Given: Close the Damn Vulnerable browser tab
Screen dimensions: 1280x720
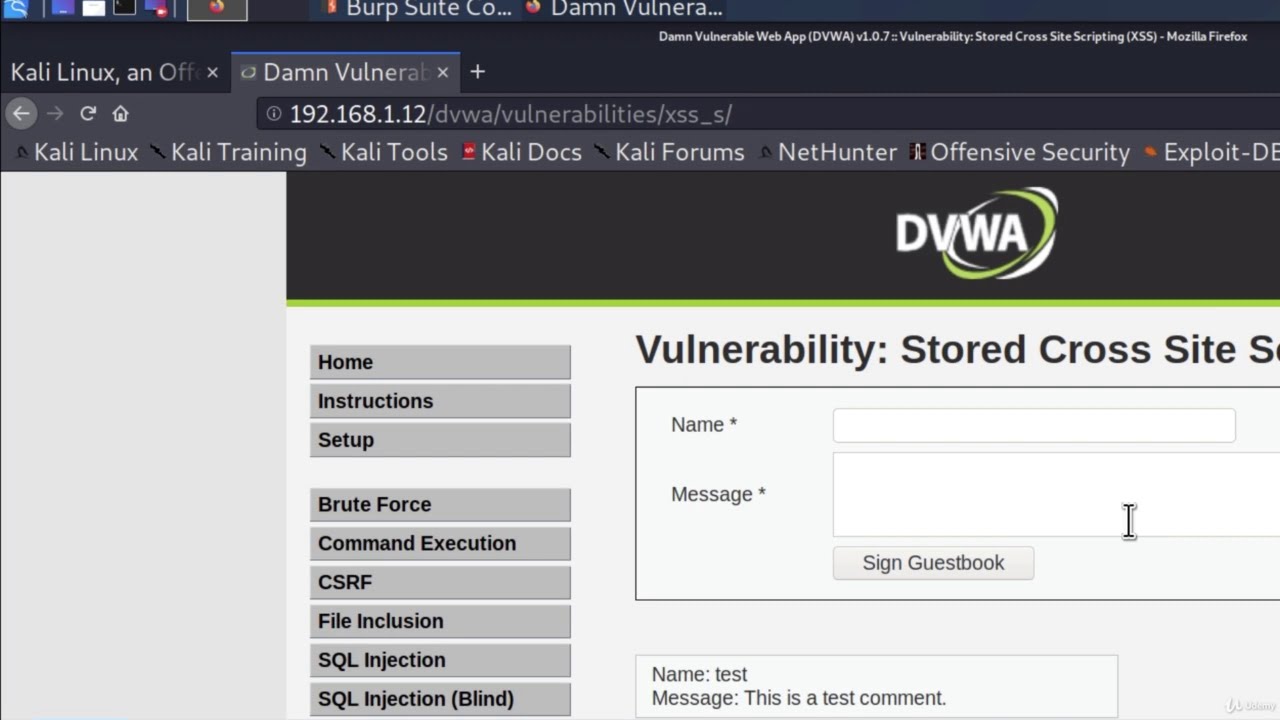Looking at the screenshot, I should click(442, 72).
